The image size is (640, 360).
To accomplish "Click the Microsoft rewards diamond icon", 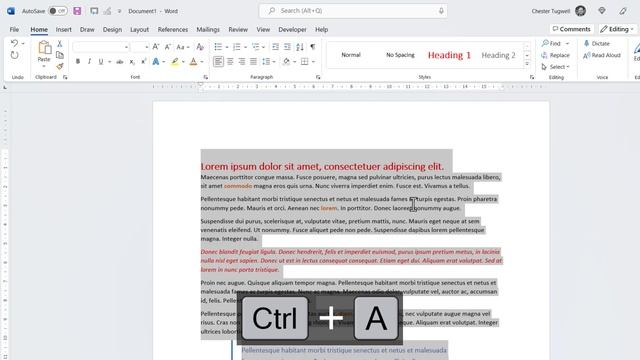I will (x=602, y=11).
